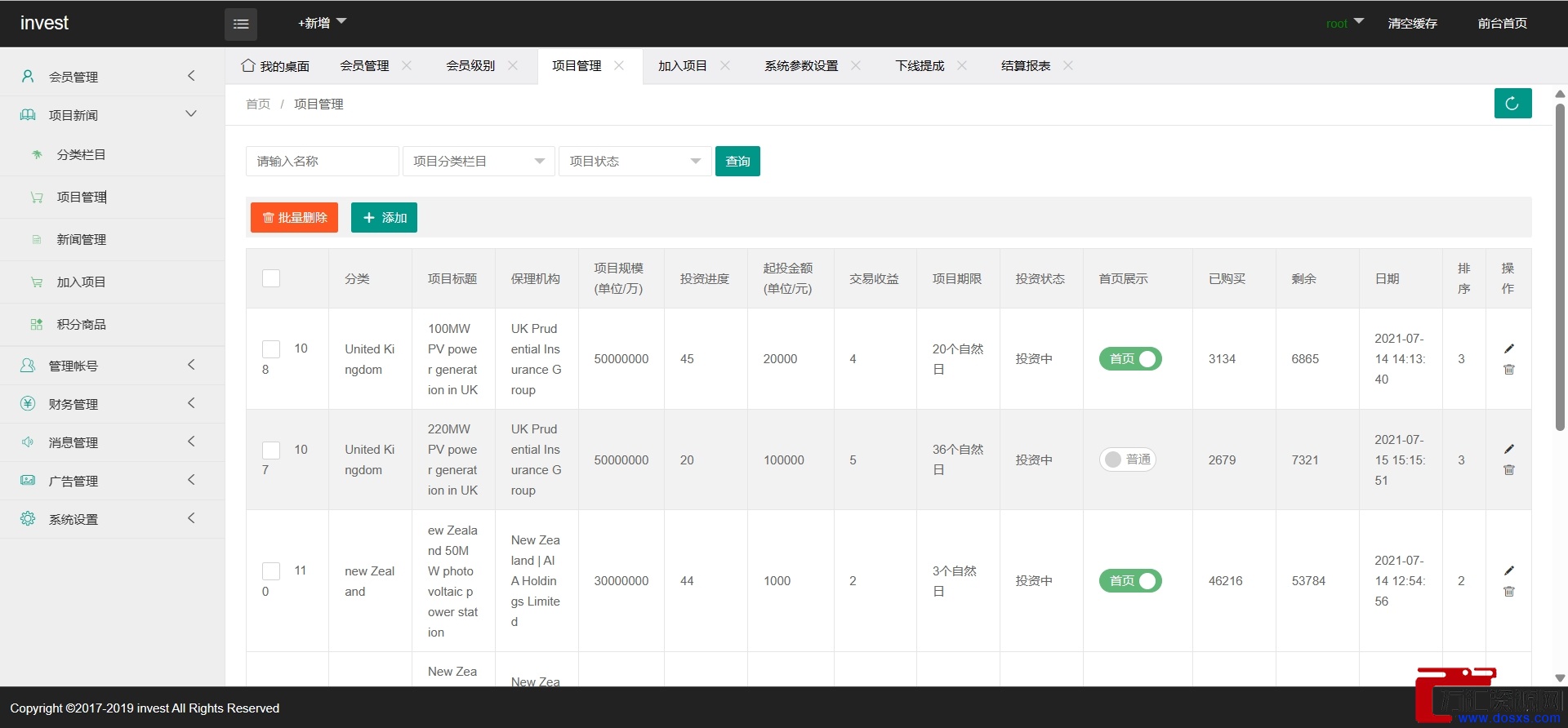Click 前台首页 link in top bar
1568x728 pixels.
coord(1503,24)
